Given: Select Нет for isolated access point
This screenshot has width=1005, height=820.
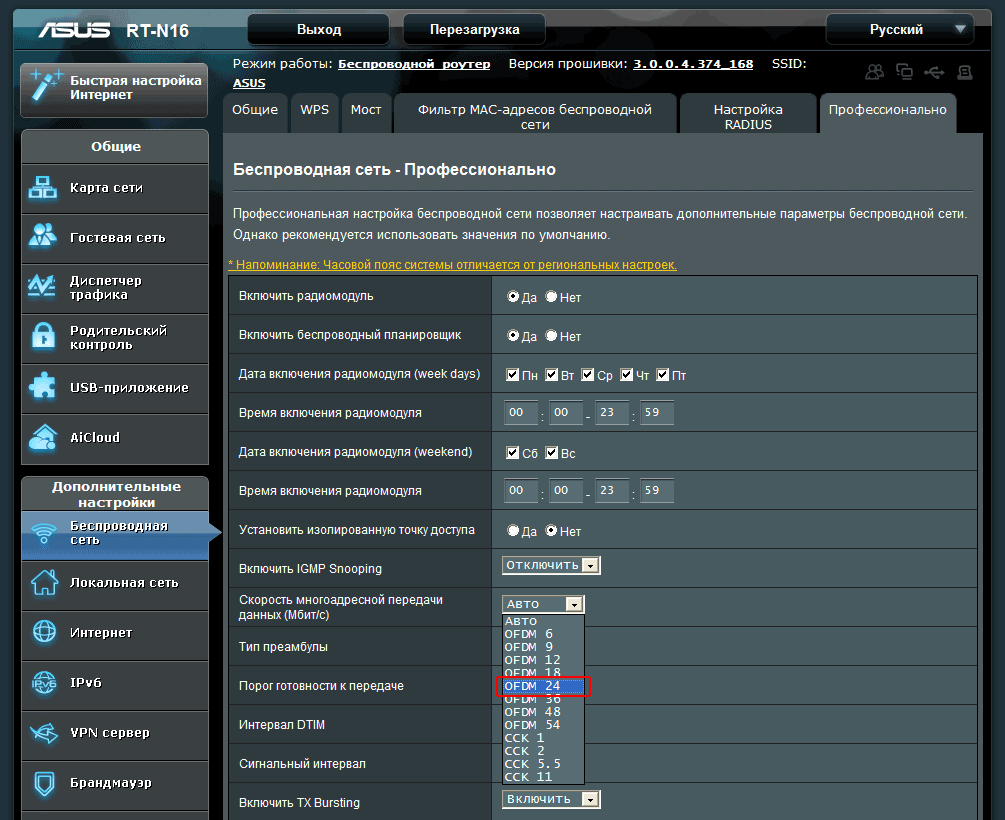Looking at the screenshot, I should pos(551,530).
